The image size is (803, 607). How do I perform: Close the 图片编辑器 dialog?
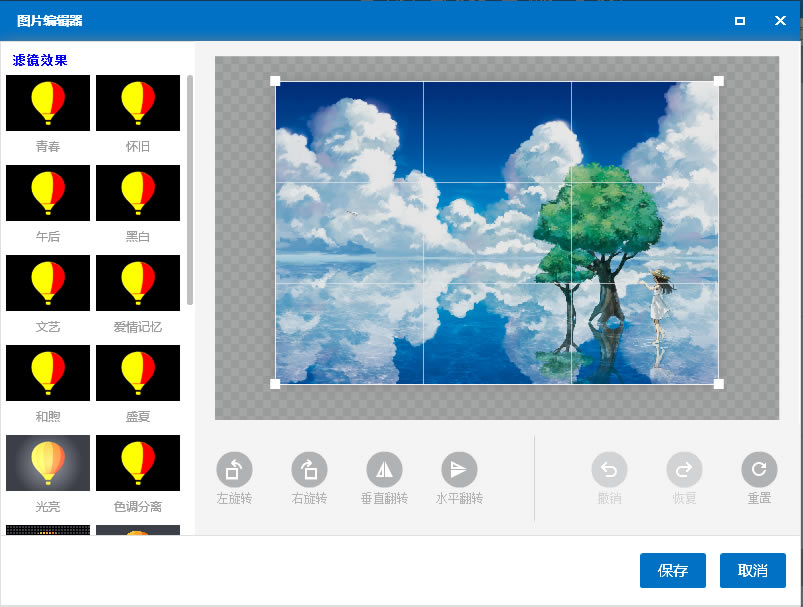click(780, 20)
